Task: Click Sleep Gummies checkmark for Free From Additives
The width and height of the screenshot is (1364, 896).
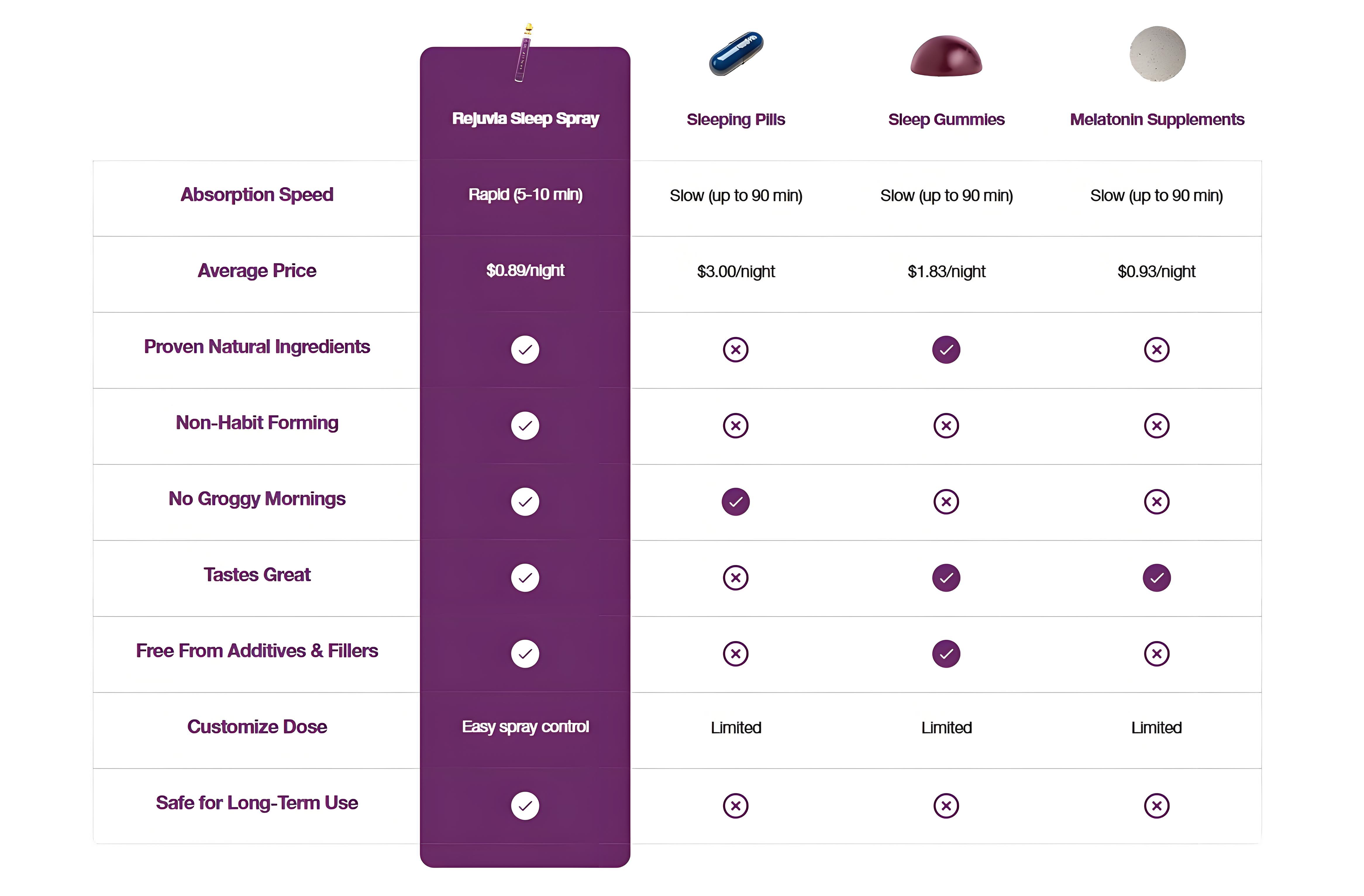Action: pos(946,654)
